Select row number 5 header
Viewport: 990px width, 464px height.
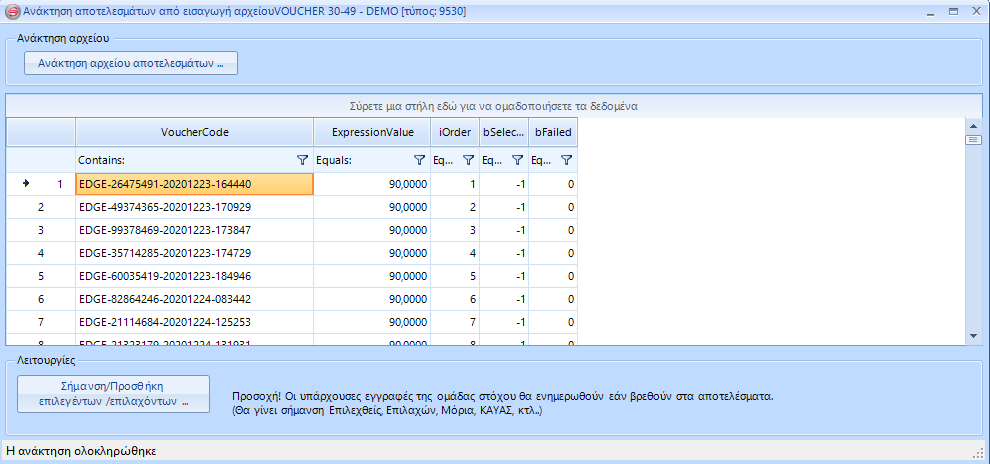coord(40,276)
